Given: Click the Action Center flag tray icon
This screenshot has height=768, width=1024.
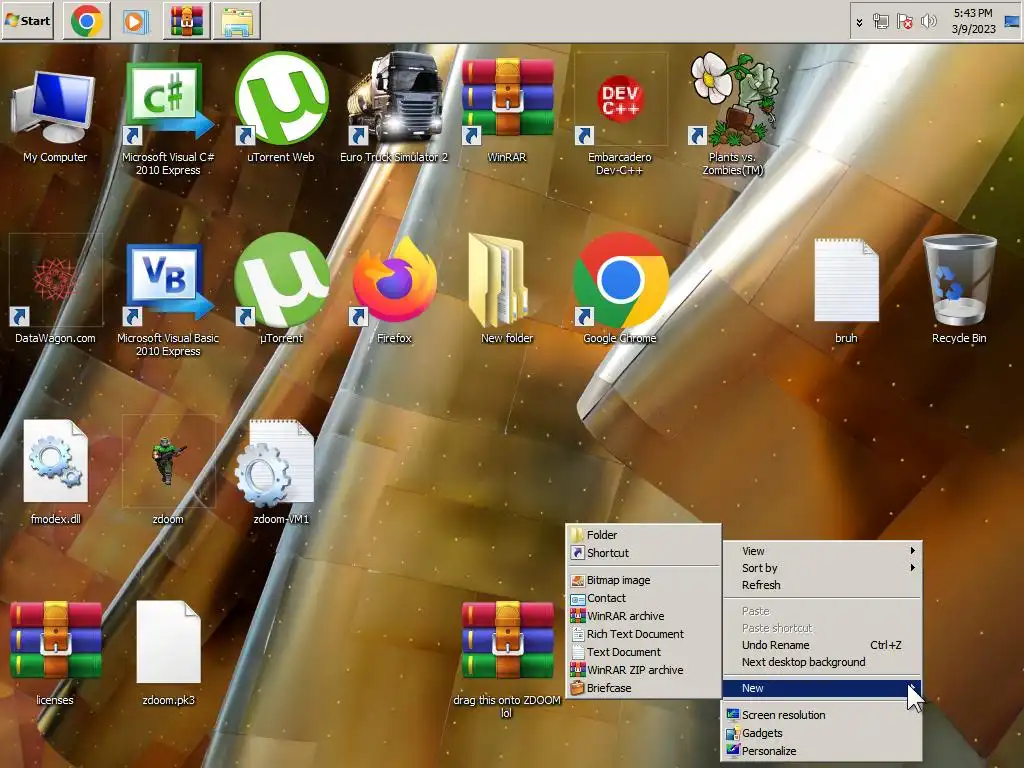Looking at the screenshot, I should point(904,22).
